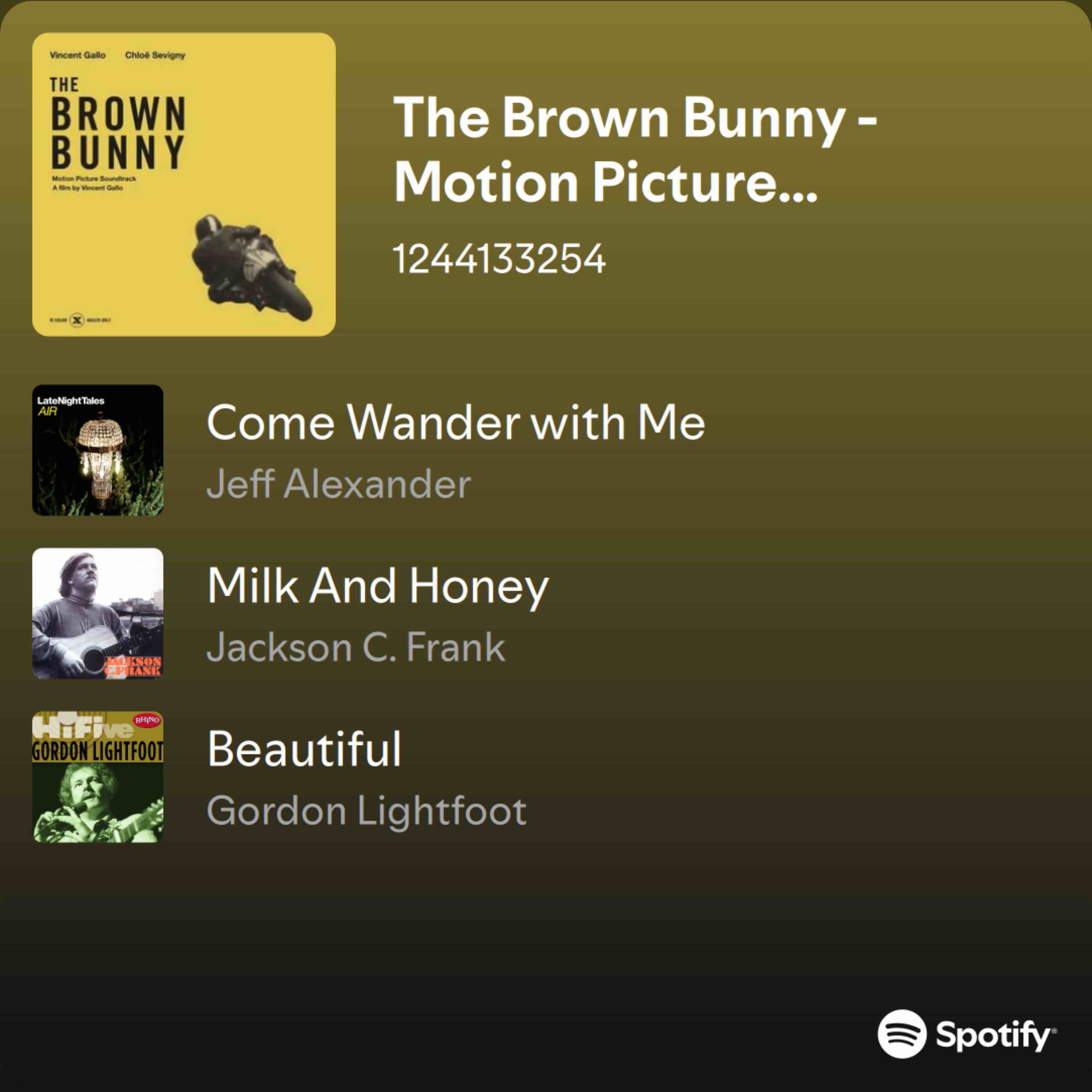Viewport: 1092px width, 1092px height.
Task: Click The Brown Bunny - Motion Picture playlist title
Action: click(635, 149)
